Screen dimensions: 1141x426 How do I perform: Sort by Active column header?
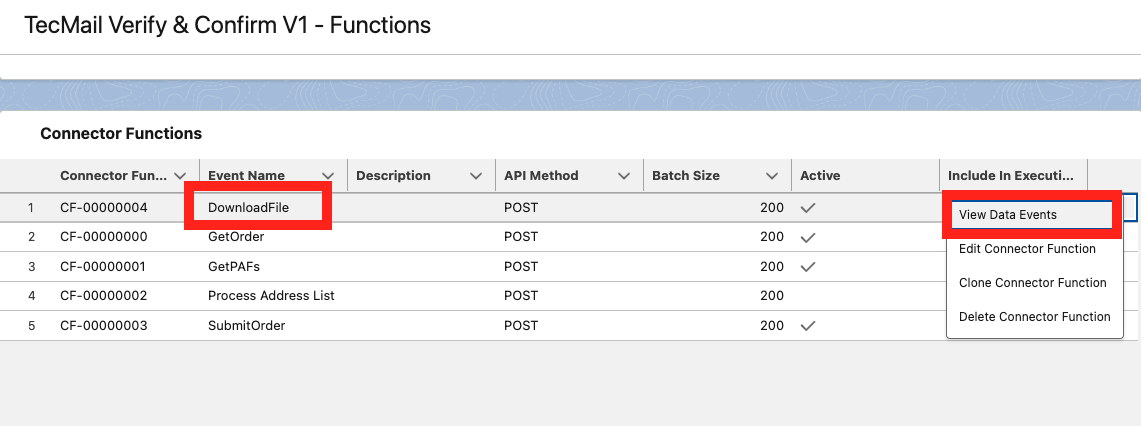[x=820, y=175]
